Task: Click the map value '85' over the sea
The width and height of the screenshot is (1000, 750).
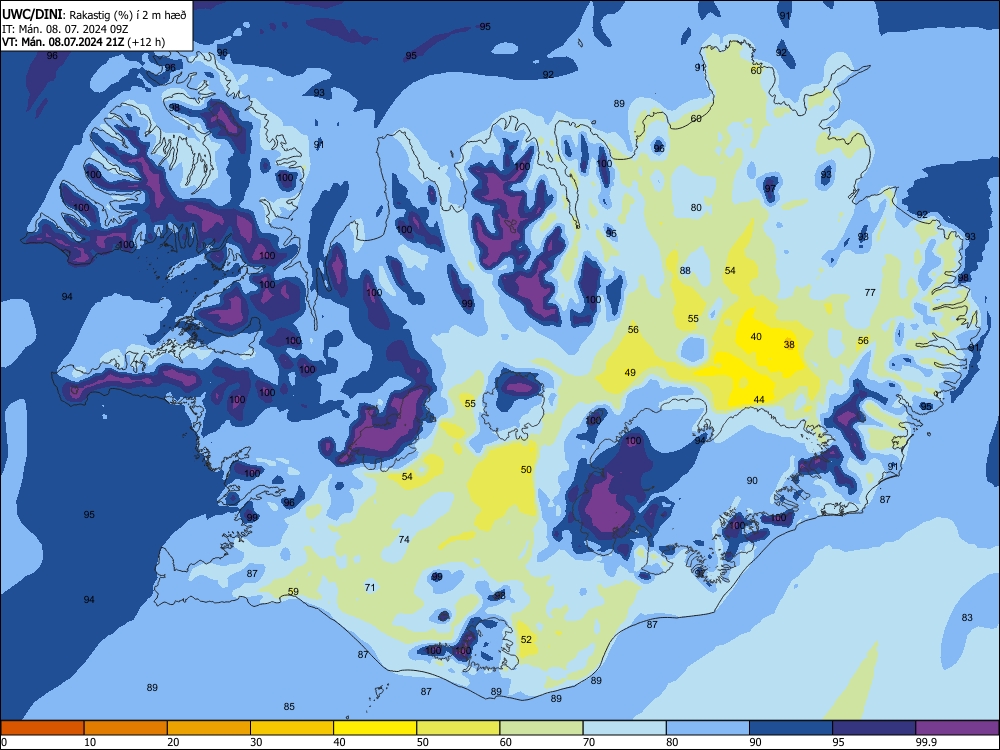Action: point(290,707)
